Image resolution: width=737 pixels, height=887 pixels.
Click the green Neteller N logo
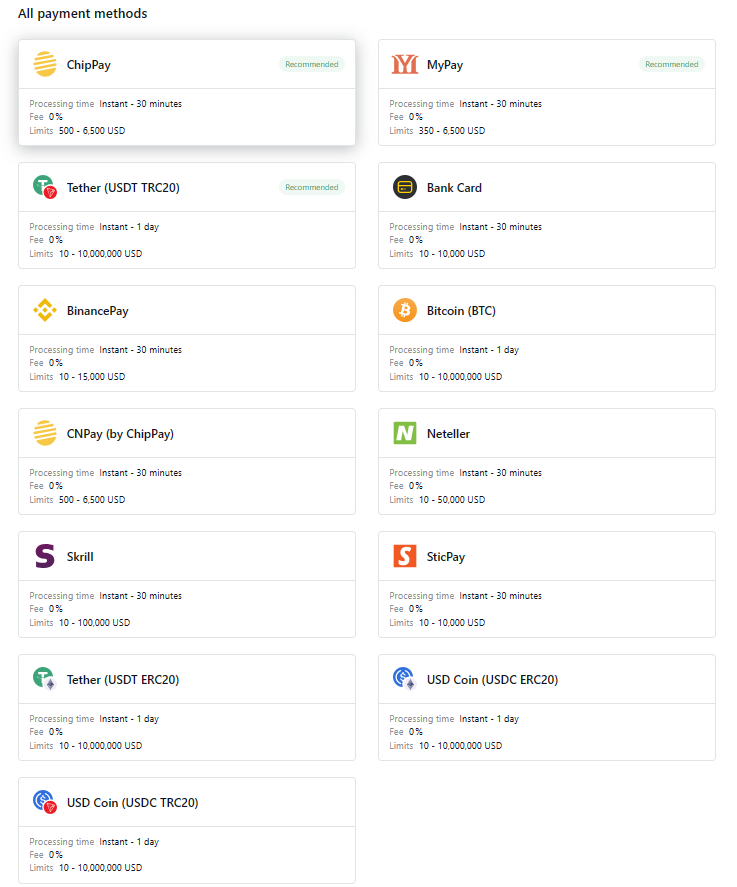click(x=404, y=433)
